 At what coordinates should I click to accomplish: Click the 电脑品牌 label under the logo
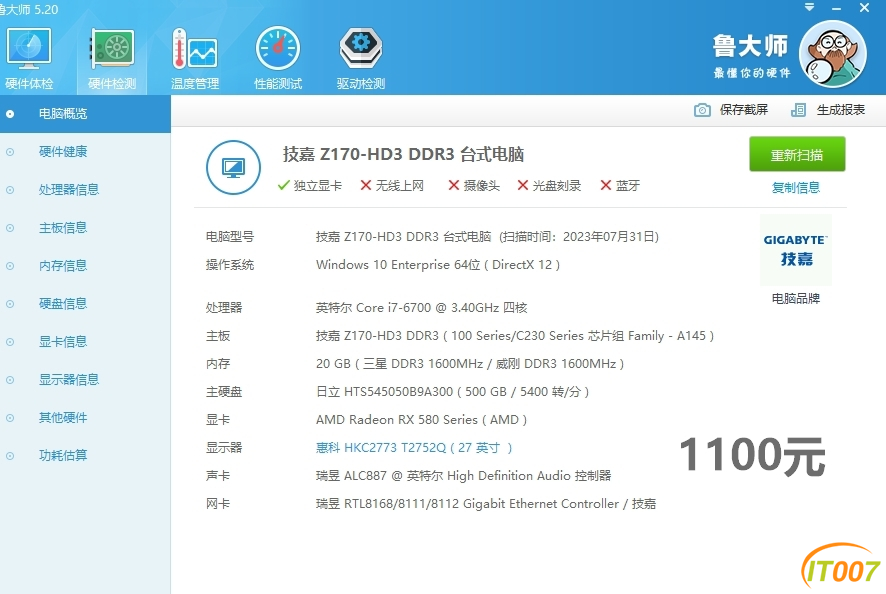coord(796,298)
